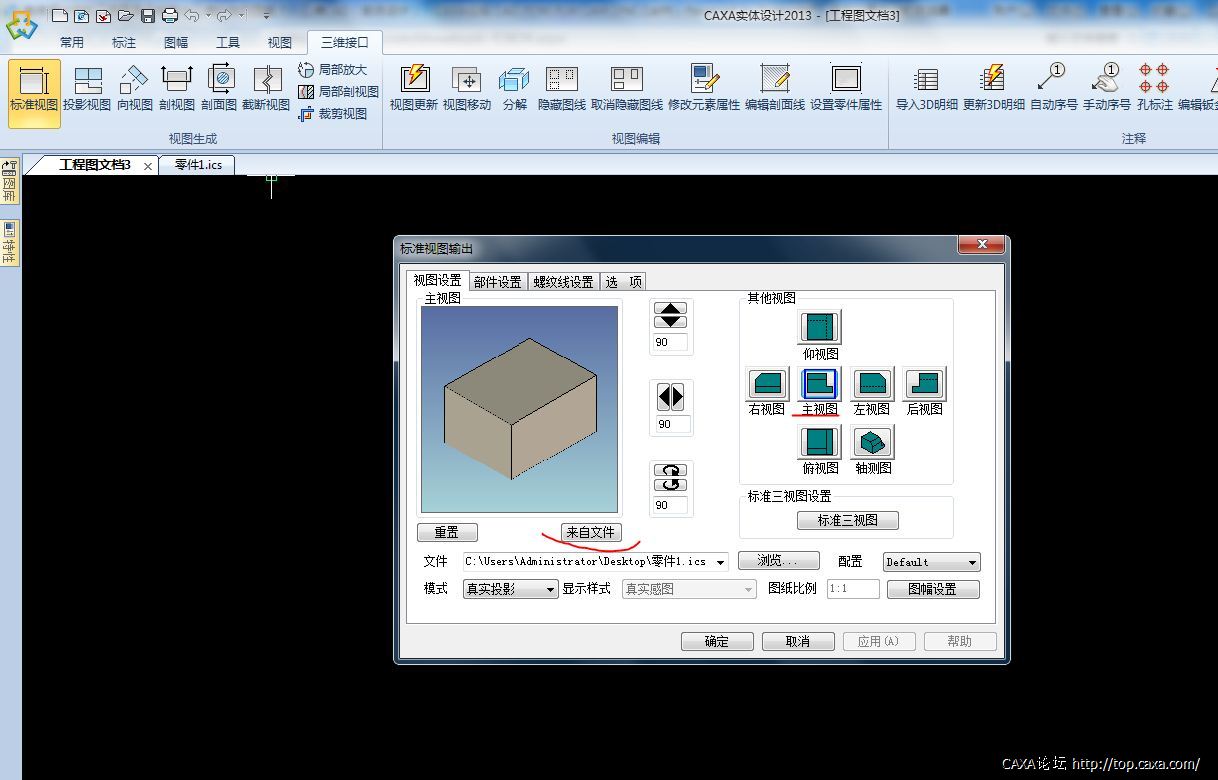Viewport: 1218px width, 780px height.
Task: Toggle the 主视图 front view button
Action: [x=820, y=383]
